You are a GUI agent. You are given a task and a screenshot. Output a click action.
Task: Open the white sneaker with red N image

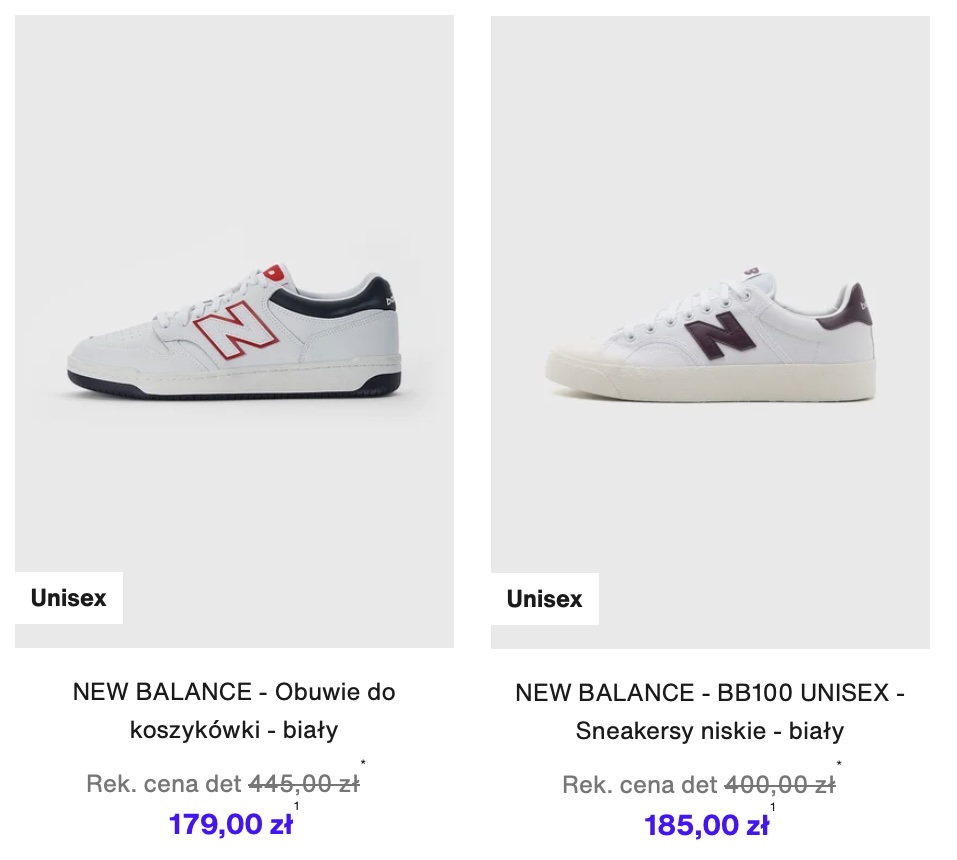[x=234, y=331]
